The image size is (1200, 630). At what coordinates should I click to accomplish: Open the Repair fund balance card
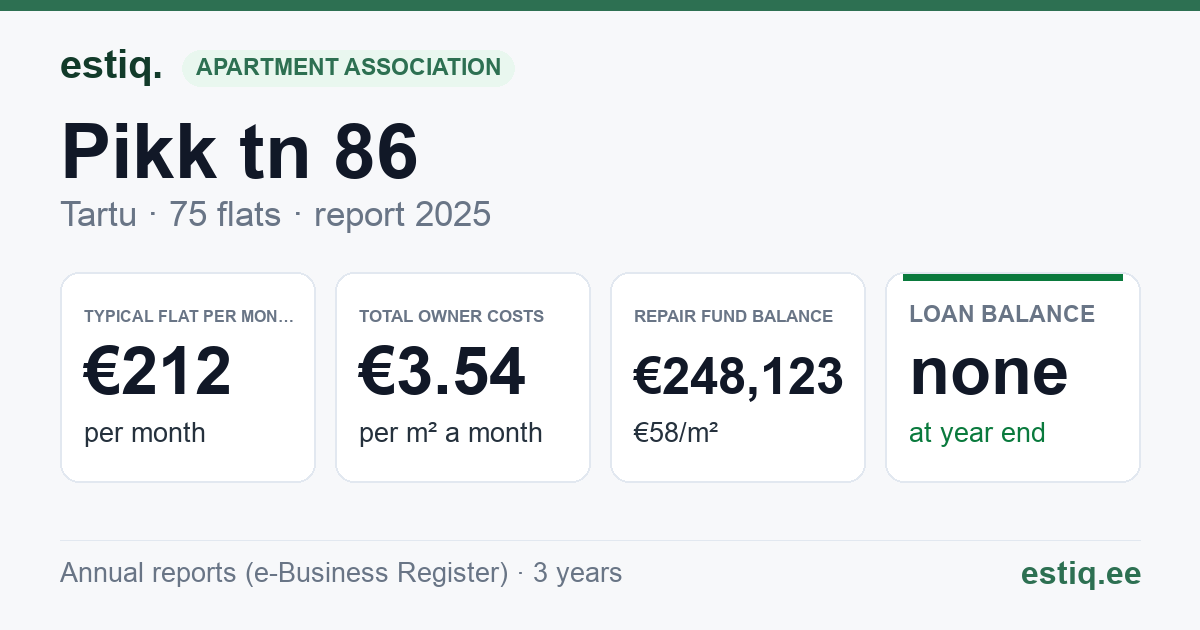pyautogui.click(x=738, y=377)
